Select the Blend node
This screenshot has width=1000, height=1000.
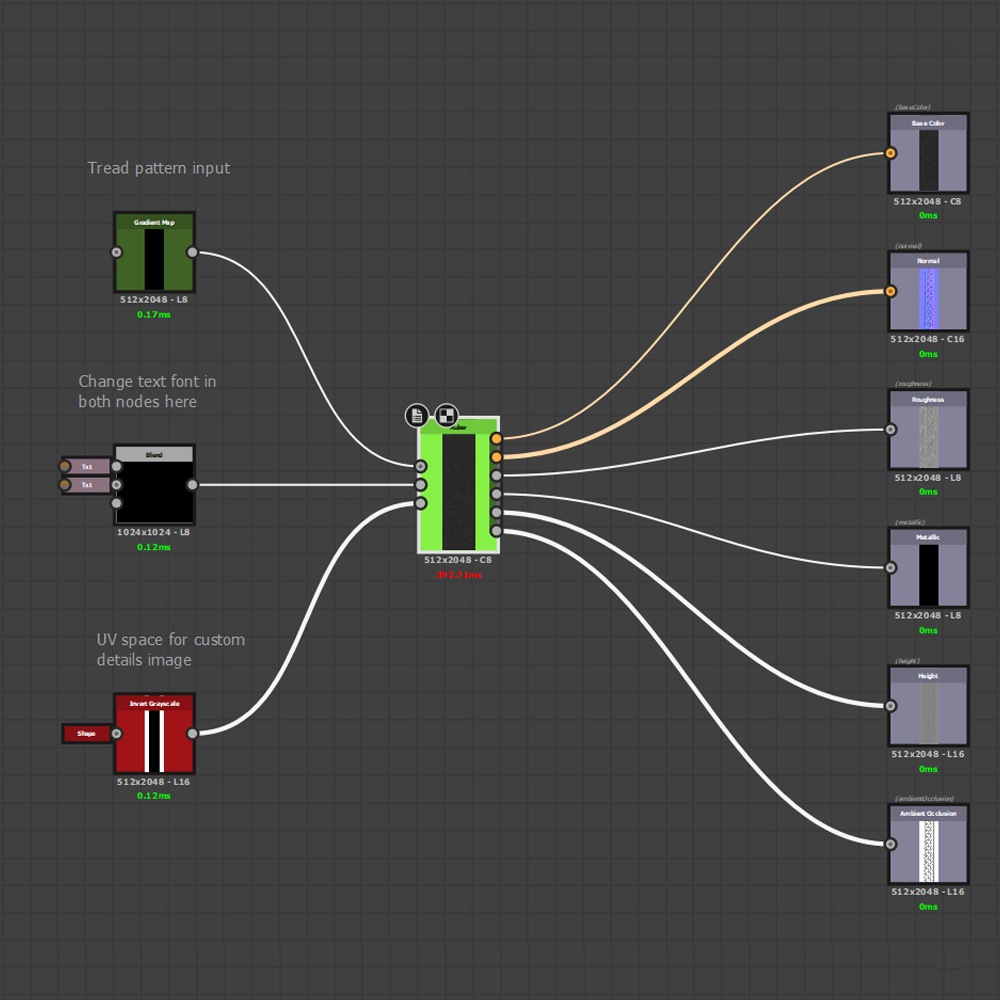pos(154,485)
